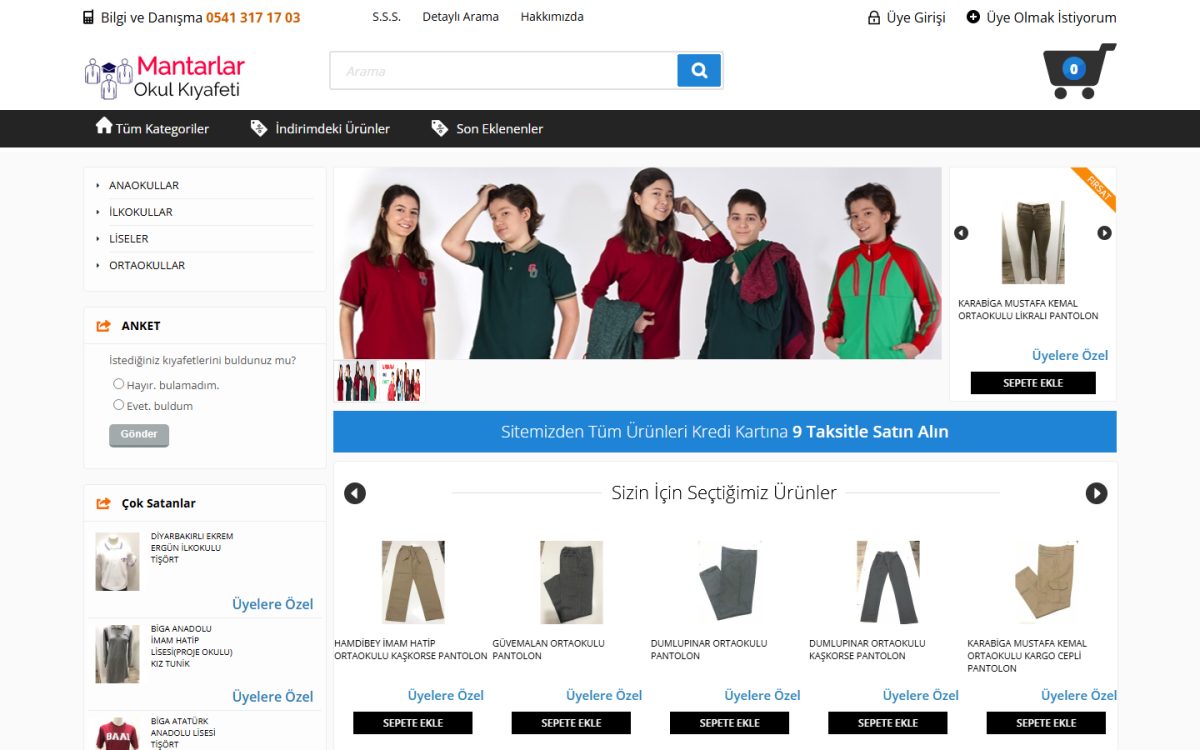Click the home icon for Tüm Kategoriler
This screenshot has width=1200, height=750.
pyautogui.click(x=104, y=126)
